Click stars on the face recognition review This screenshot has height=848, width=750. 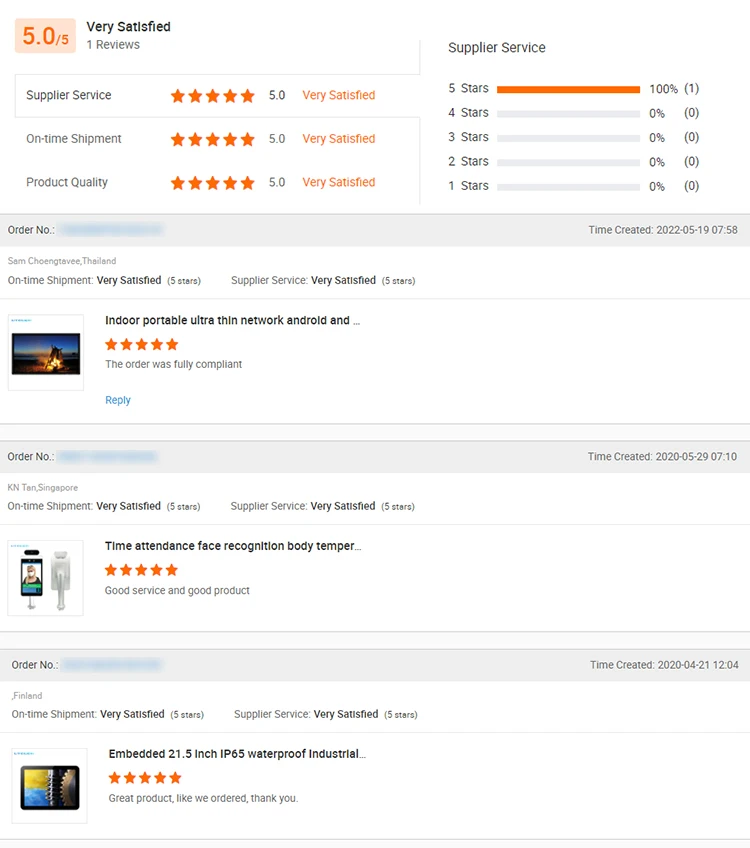(141, 570)
